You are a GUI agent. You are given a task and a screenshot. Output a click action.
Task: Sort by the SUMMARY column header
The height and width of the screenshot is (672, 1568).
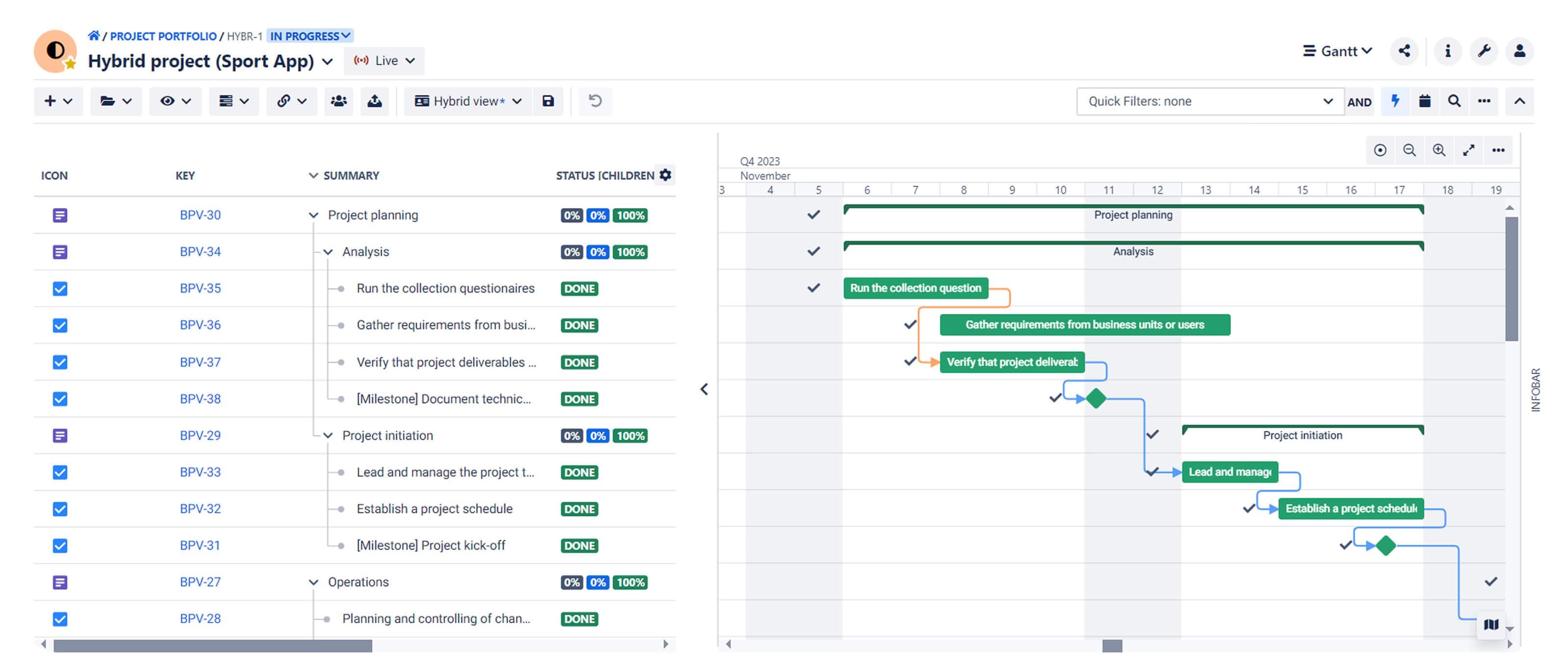[x=351, y=175]
